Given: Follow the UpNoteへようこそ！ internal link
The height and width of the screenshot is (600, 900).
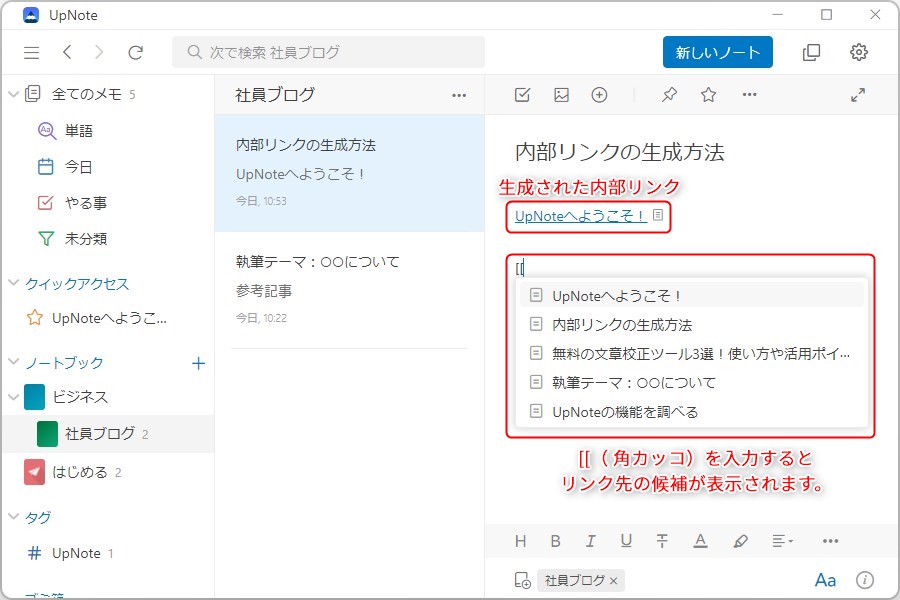Looking at the screenshot, I should pos(581,216).
